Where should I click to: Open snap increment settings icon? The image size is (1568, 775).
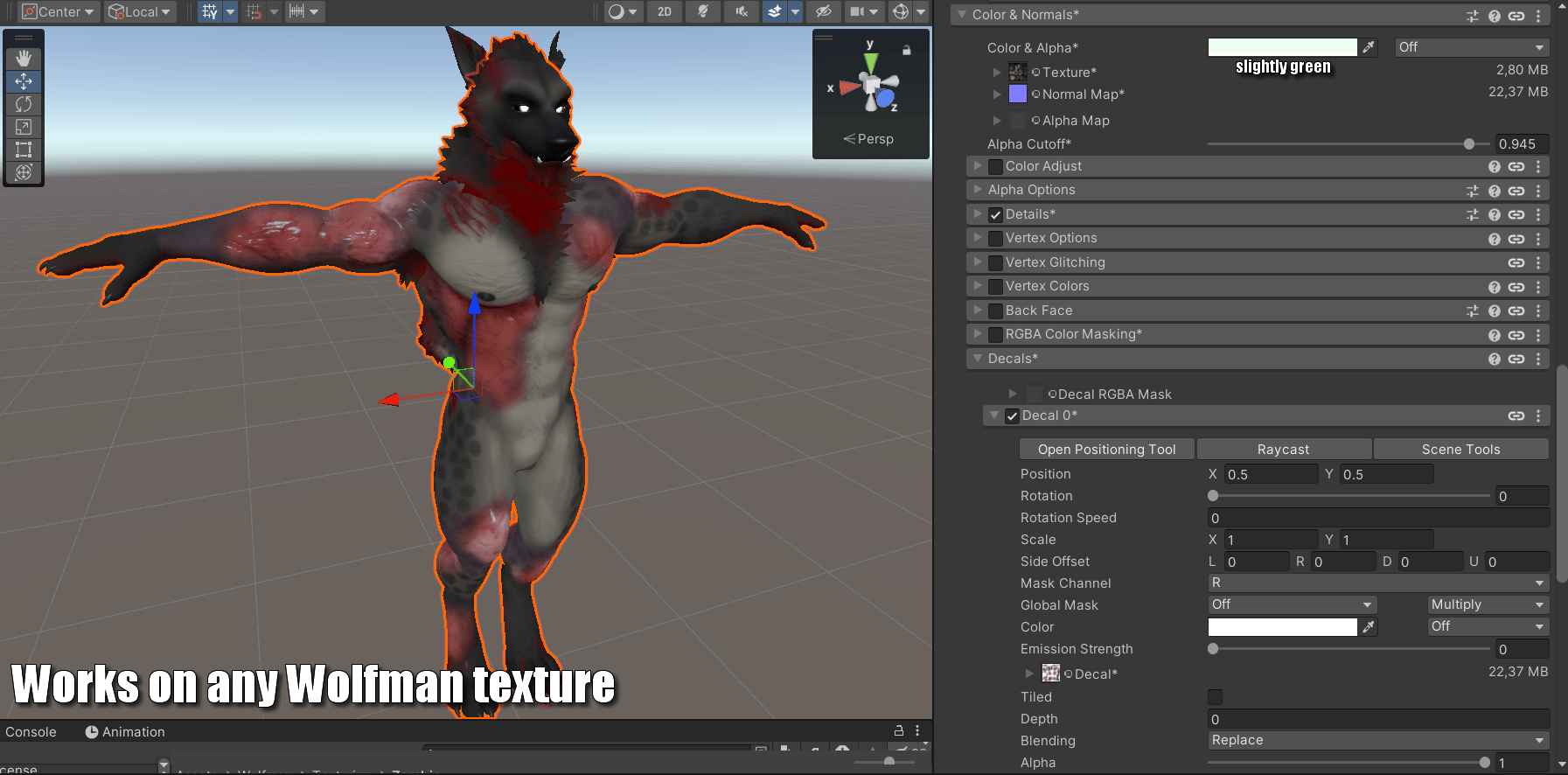tap(296, 11)
